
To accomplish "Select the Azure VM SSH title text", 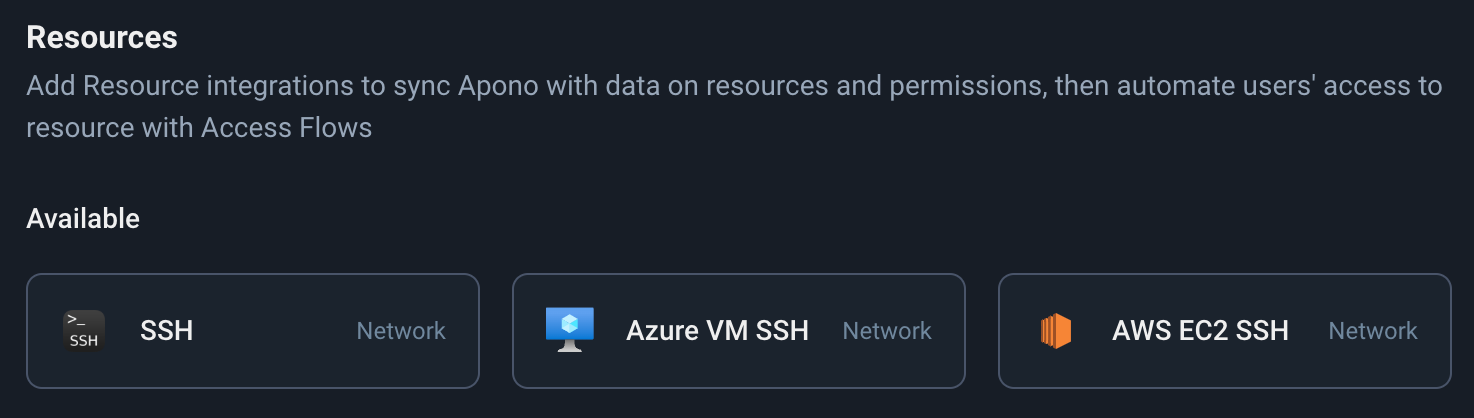I will tap(717, 331).
